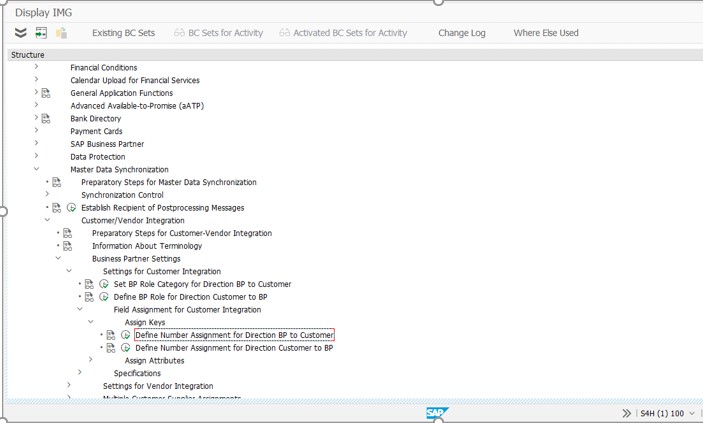Execute Set BP Role Category for Direction BP to Customer

click(x=104, y=284)
